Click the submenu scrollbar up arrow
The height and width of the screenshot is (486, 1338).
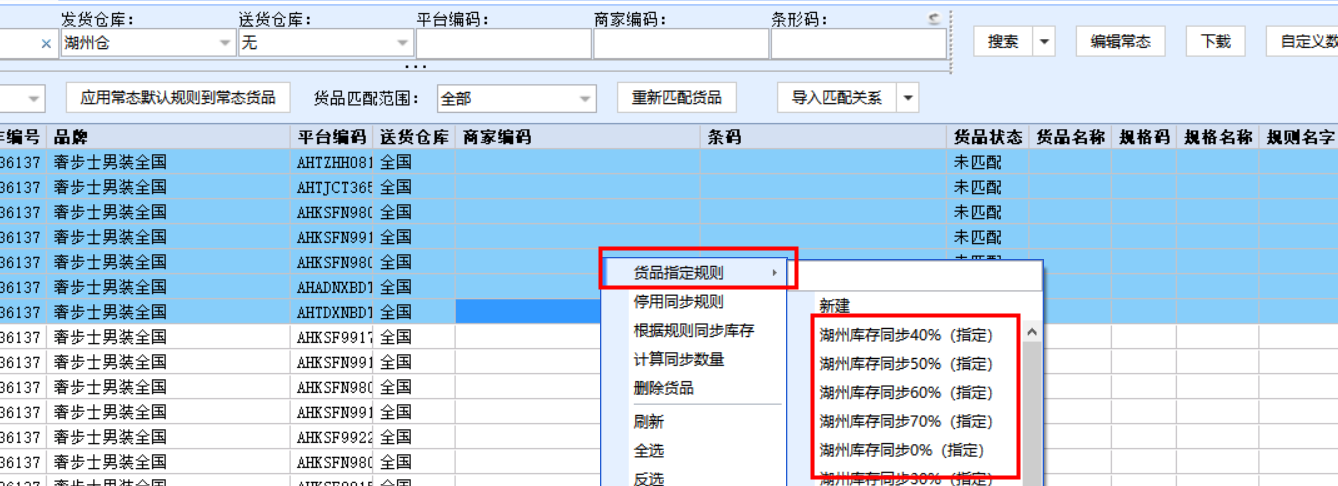[x=1031, y=332]
